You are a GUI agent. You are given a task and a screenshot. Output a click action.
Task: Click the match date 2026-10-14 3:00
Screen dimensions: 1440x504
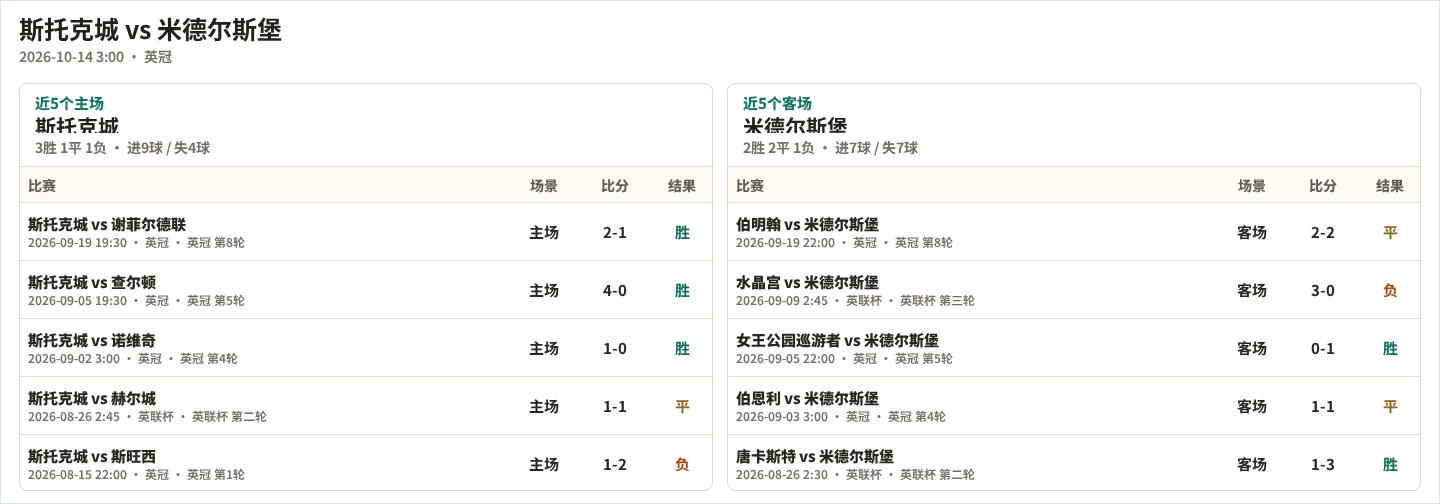[x=72, y=57]
